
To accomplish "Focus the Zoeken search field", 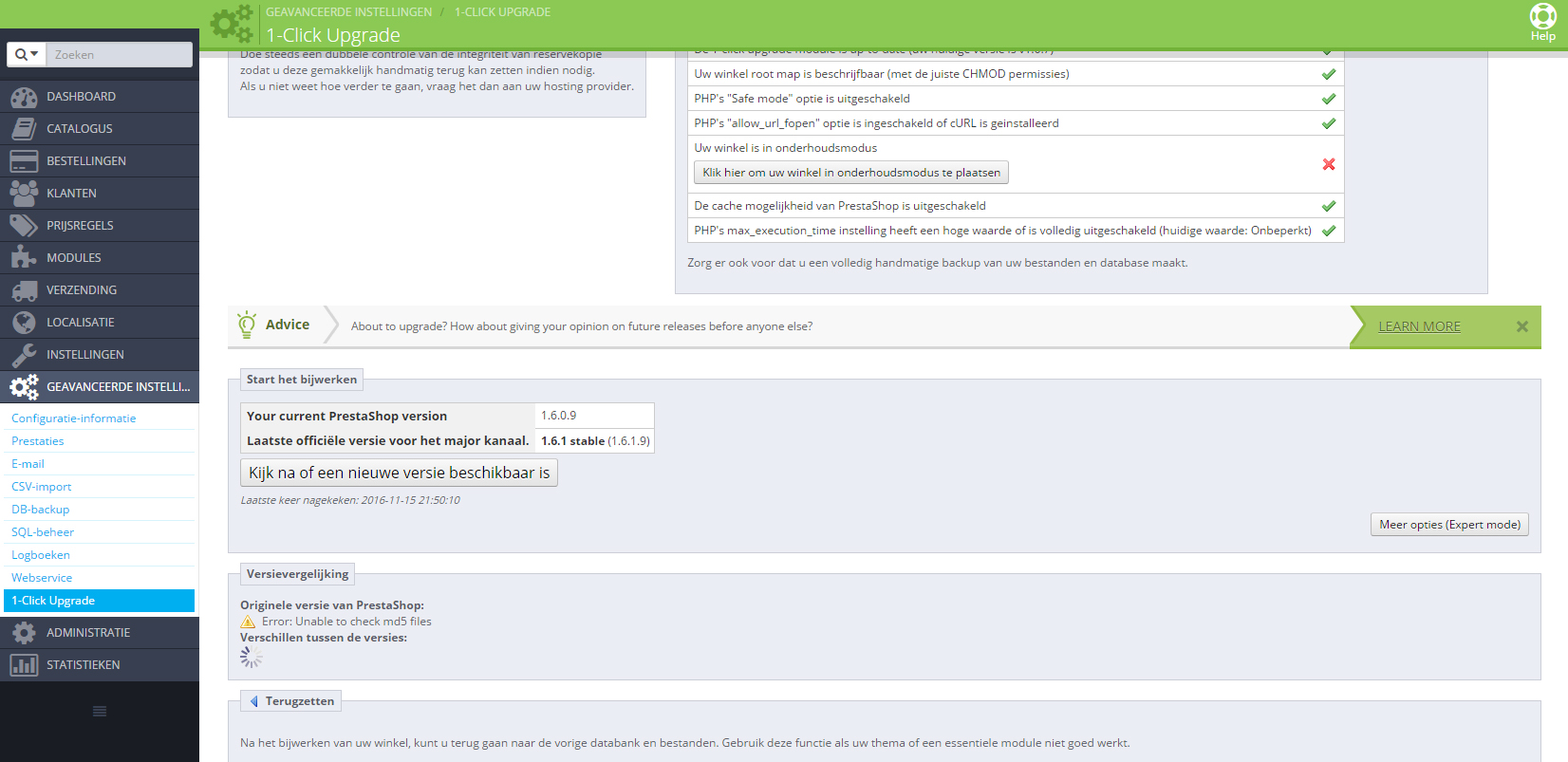I will click(x=119, y=55).
